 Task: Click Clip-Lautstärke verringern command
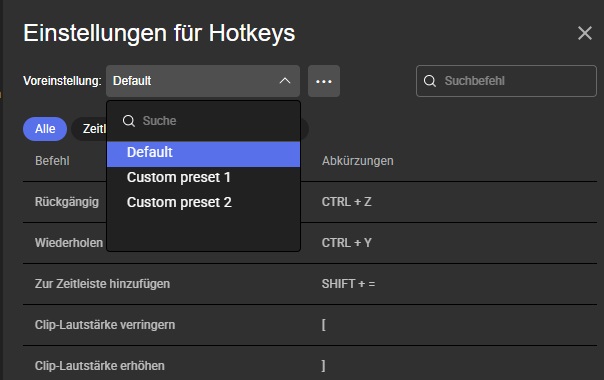tap(105, 325)
